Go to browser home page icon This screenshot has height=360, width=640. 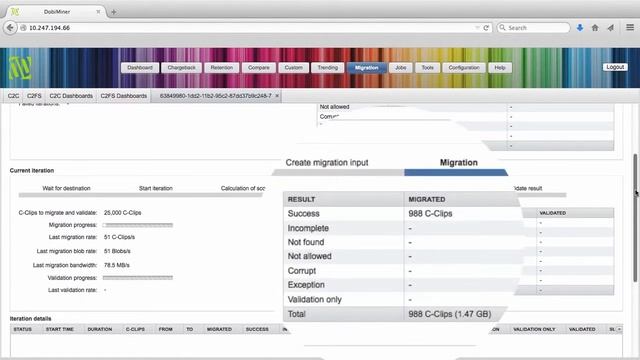pyautogui.click(x=595, y=28)
